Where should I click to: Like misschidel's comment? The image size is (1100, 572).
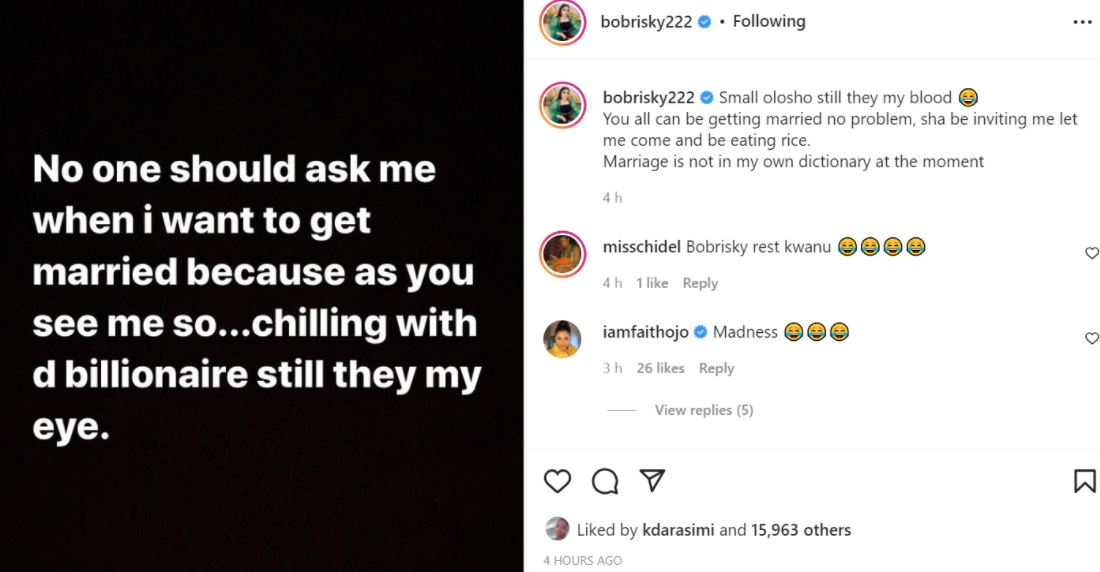(x=1092, y=253)
